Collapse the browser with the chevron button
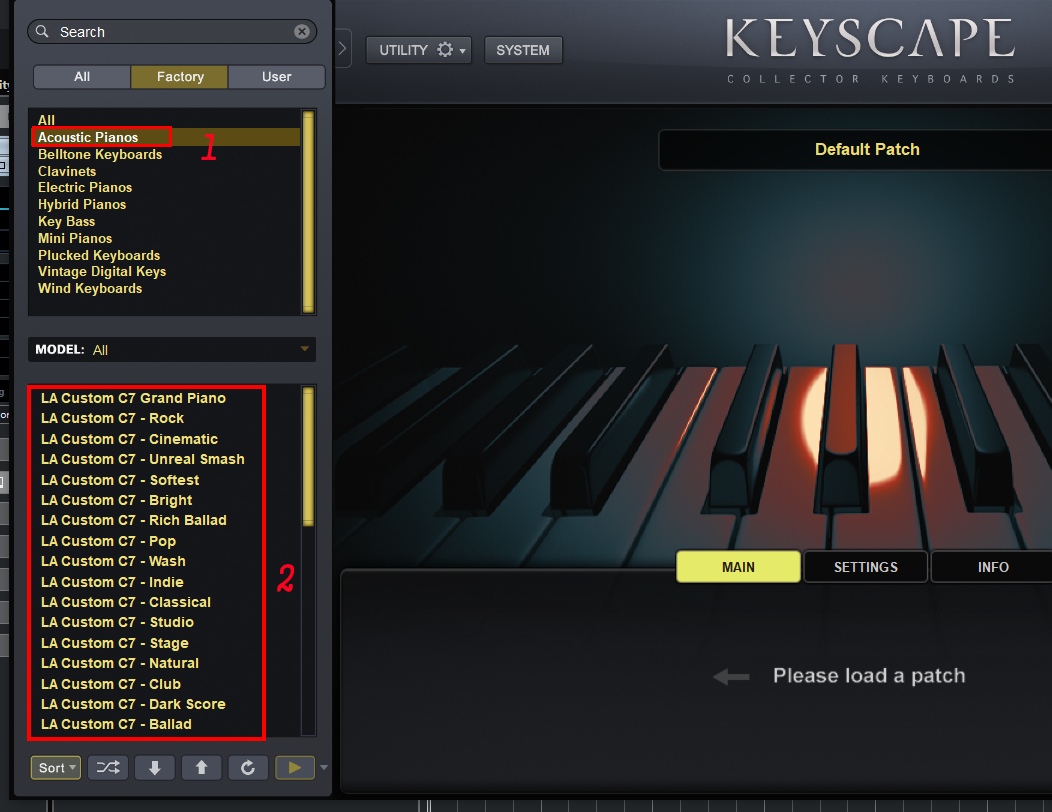1052x812 pixels. pyautogui.click(x=342, y=48)
